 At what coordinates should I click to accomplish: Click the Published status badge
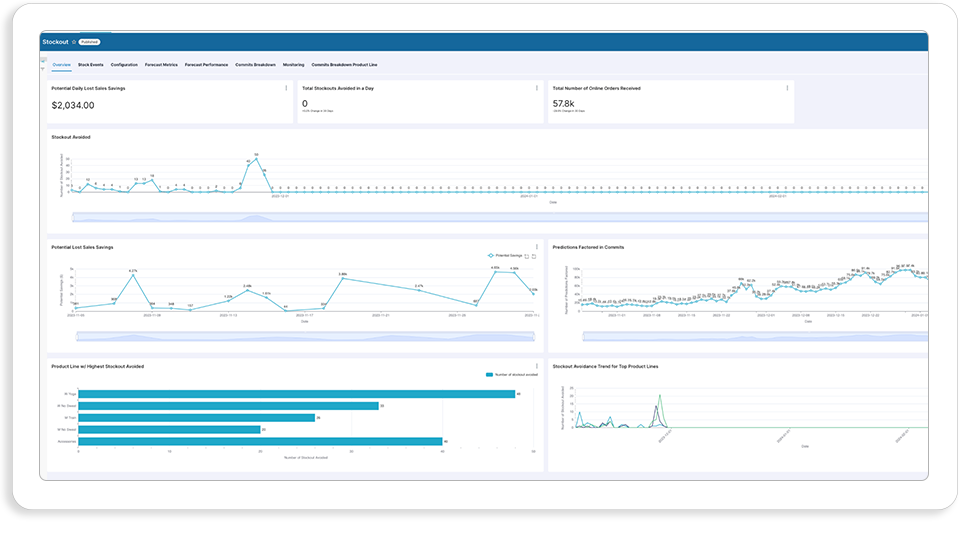click(89, 42)
